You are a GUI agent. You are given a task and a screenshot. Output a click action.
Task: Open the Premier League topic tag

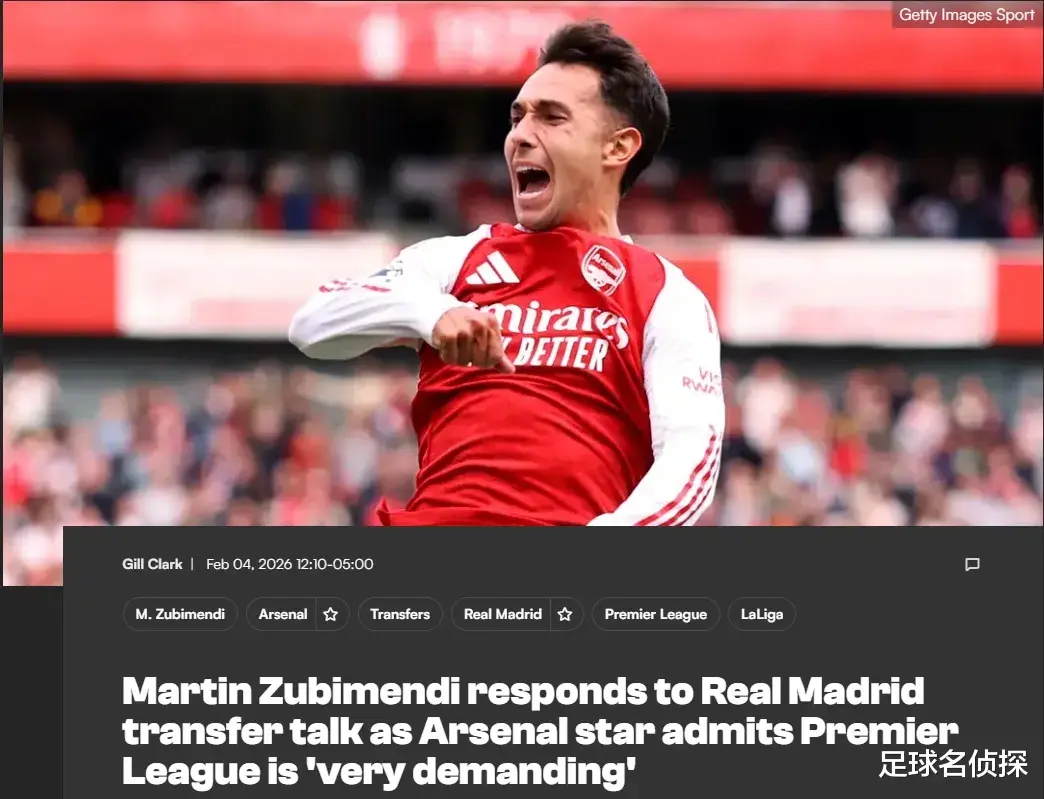coord(656,614)
